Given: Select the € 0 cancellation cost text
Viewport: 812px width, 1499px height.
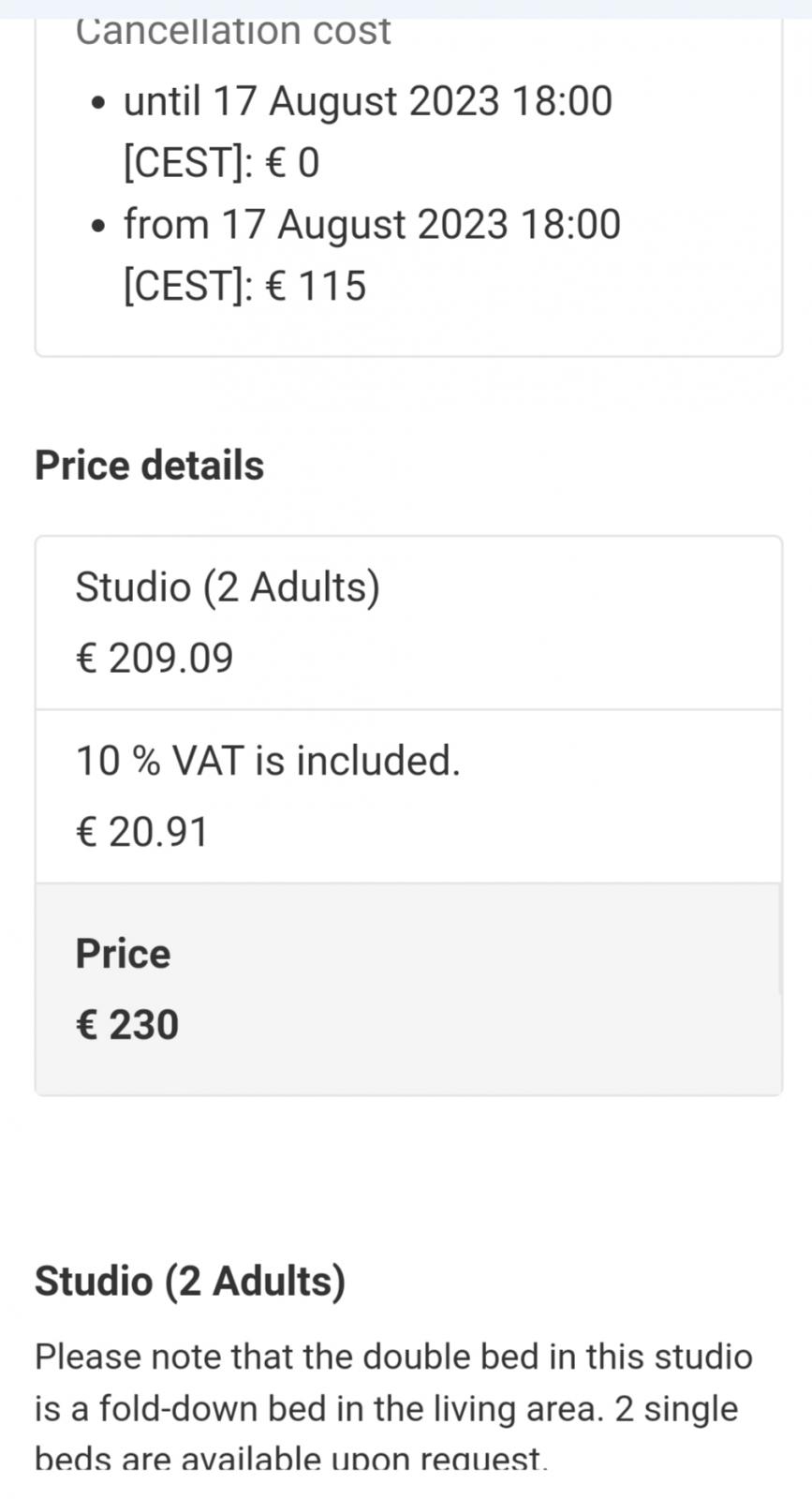Looking at the screenshot, I should click(x=292, y=163).
